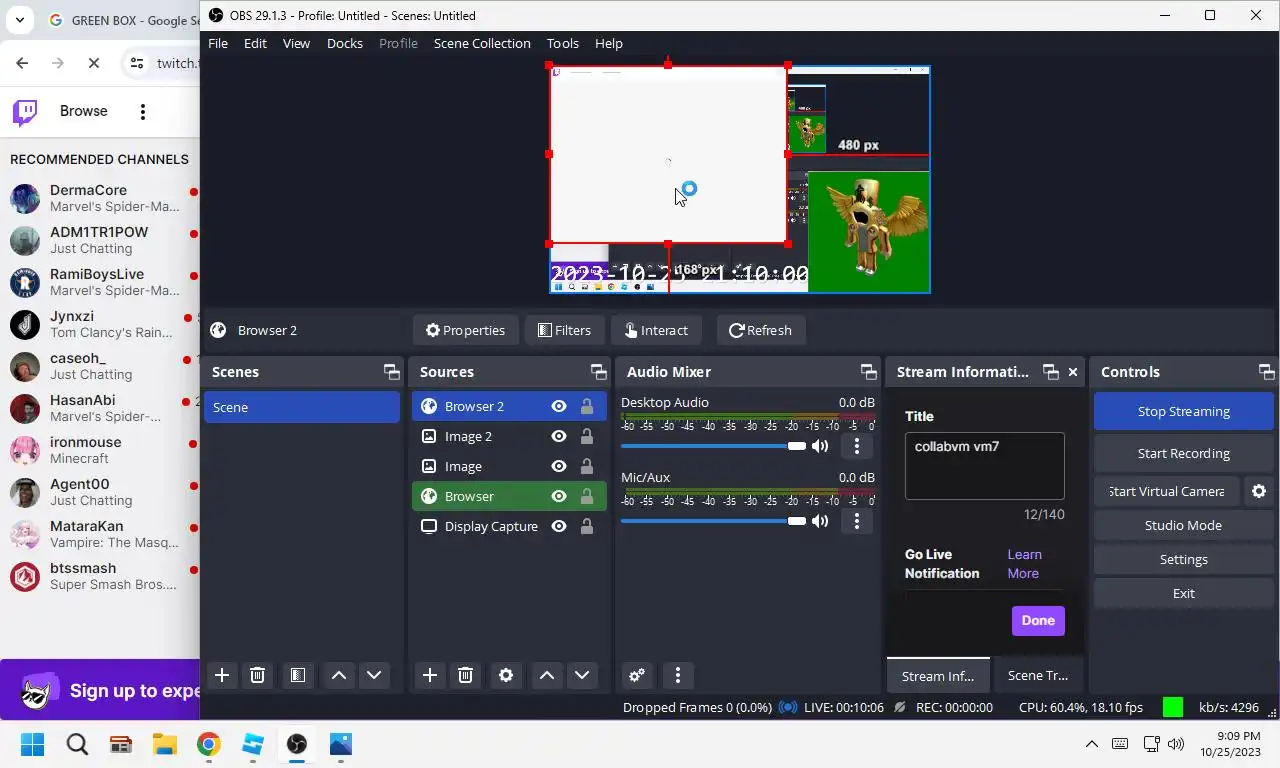This screenshot has width=1280, height=768.
Task: Click Stop Streaming button
Action: pyautogui.click(x=1184, y=411)
